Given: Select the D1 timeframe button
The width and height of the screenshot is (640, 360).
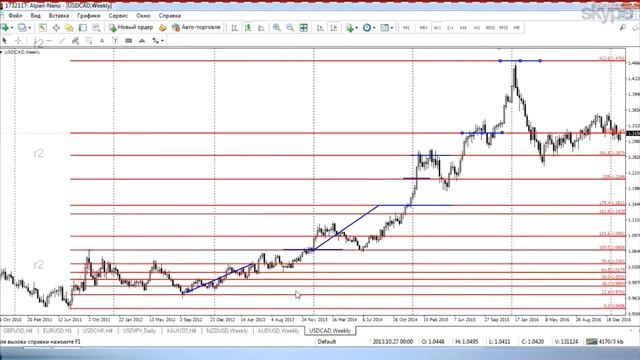Looking at the screenshot, I should click(x=450, y=28).
